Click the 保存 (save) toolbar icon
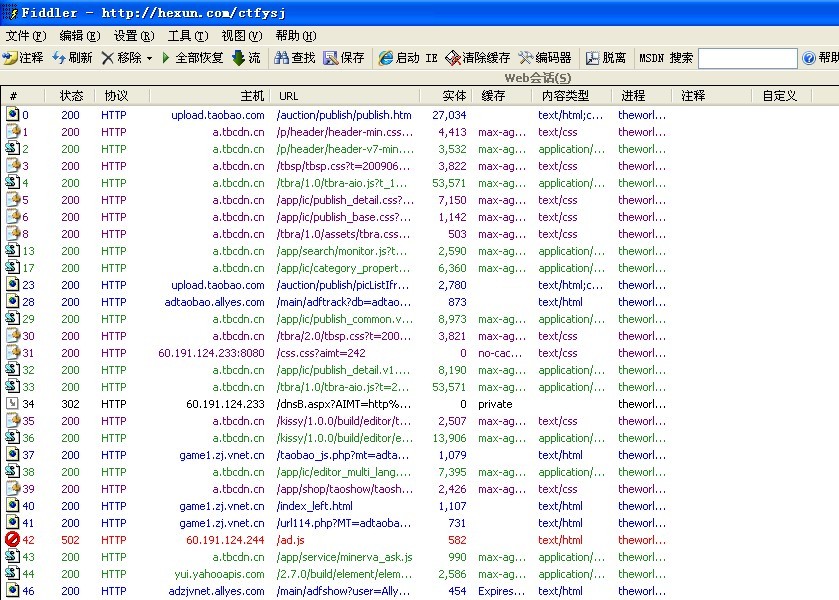The width and height of the screenshot is (839, 600). tap(331, 58)
